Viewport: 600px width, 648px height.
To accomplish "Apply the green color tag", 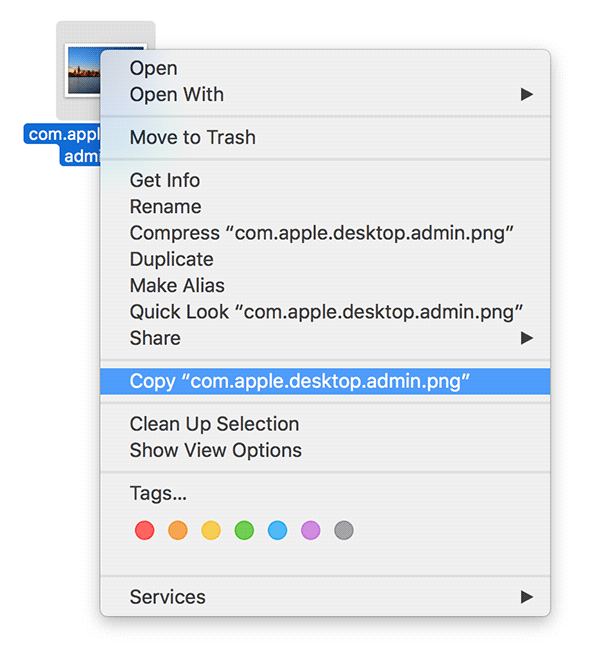I will pyautogui.click(x=244, y=530).
